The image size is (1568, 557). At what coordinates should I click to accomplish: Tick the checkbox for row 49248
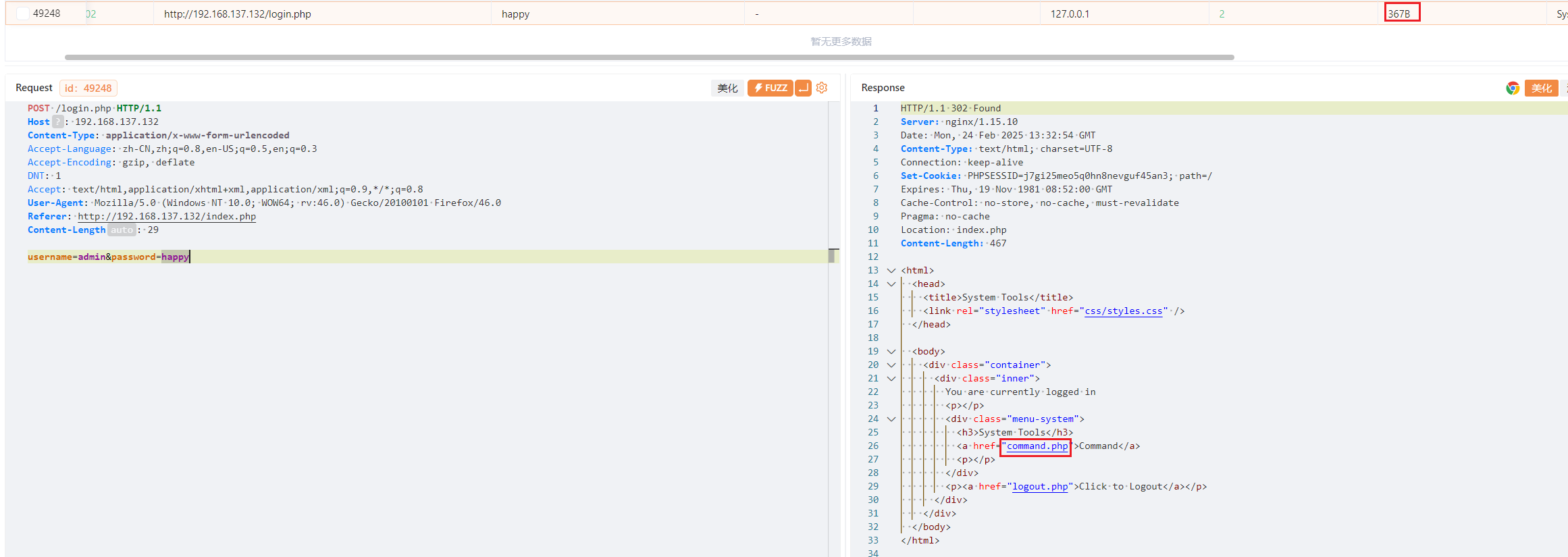pos(22,14)
